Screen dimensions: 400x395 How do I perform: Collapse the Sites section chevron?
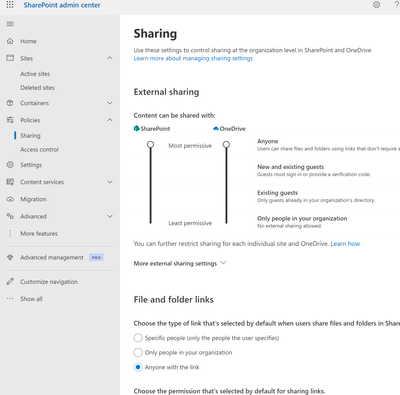110,58
